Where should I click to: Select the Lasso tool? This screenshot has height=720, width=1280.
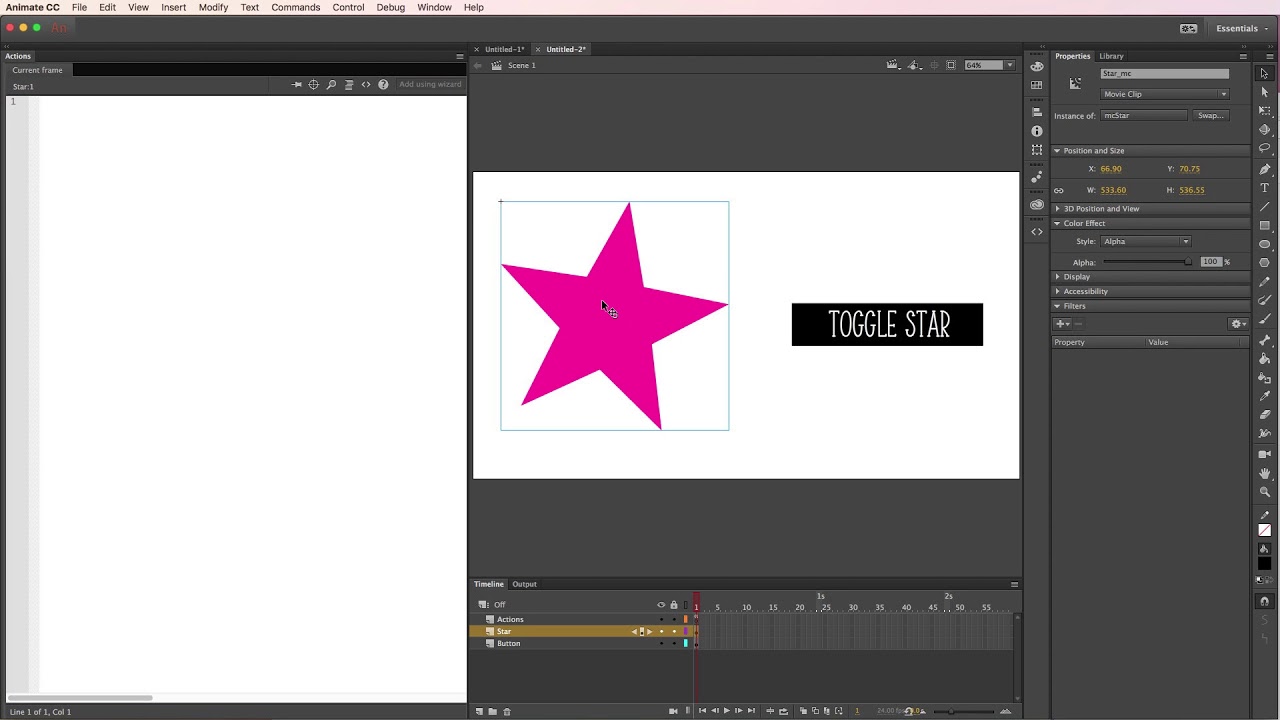tap(1264, 149)
